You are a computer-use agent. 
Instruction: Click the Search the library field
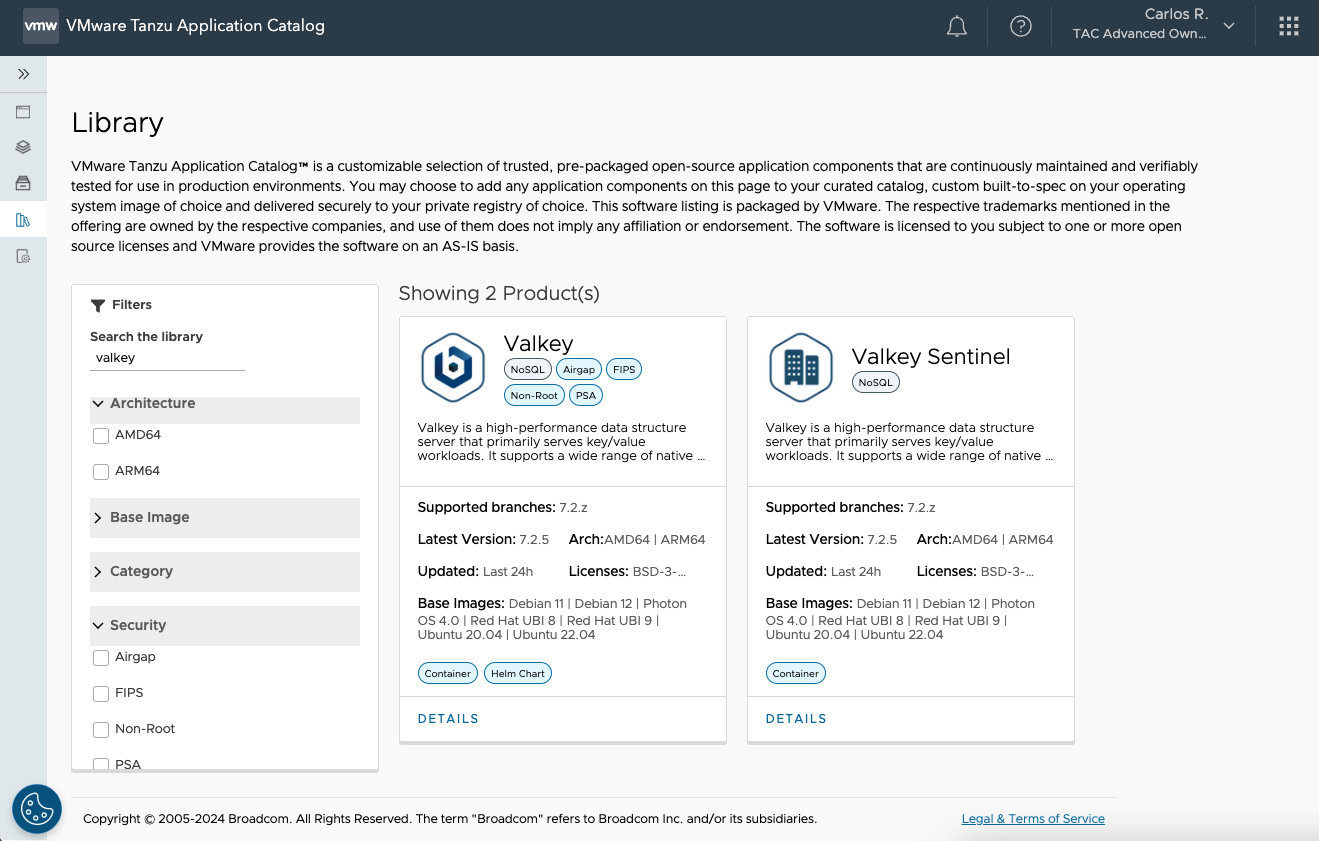pyautogui.click(x=167, y=358)
